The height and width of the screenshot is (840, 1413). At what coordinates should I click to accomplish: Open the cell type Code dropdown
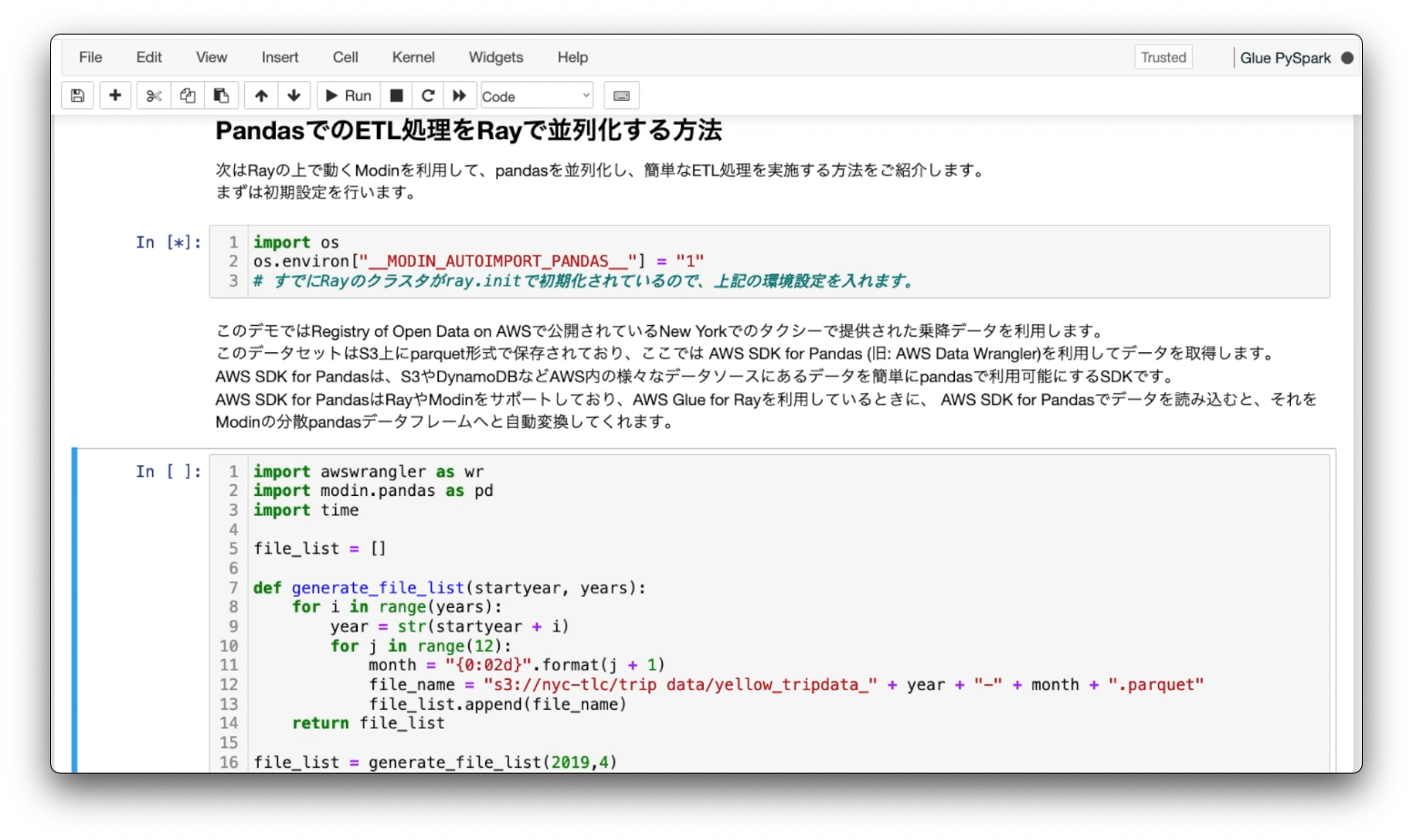pyautogui.click(x=537, y=96)
